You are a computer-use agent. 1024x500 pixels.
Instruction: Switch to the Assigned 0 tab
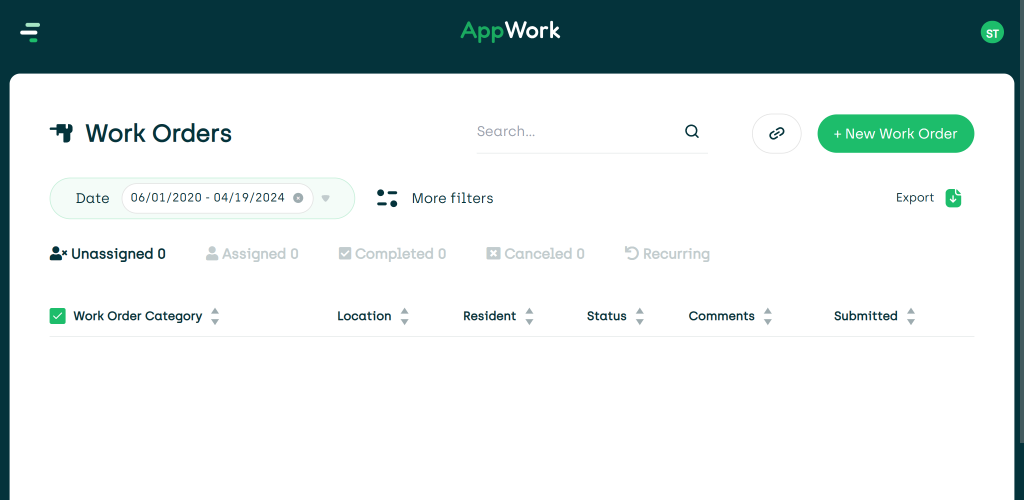(252, 254)
